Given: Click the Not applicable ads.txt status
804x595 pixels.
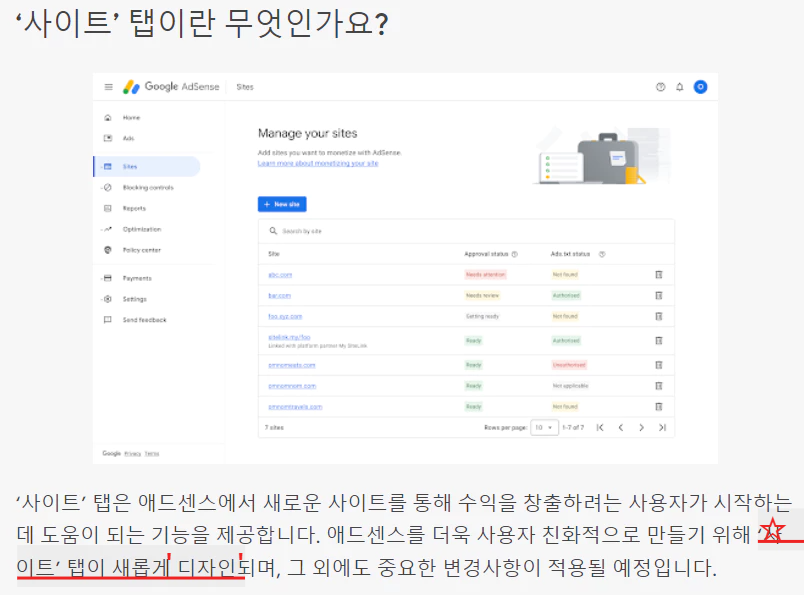Looking at the screenshot, I should (570, 386).
